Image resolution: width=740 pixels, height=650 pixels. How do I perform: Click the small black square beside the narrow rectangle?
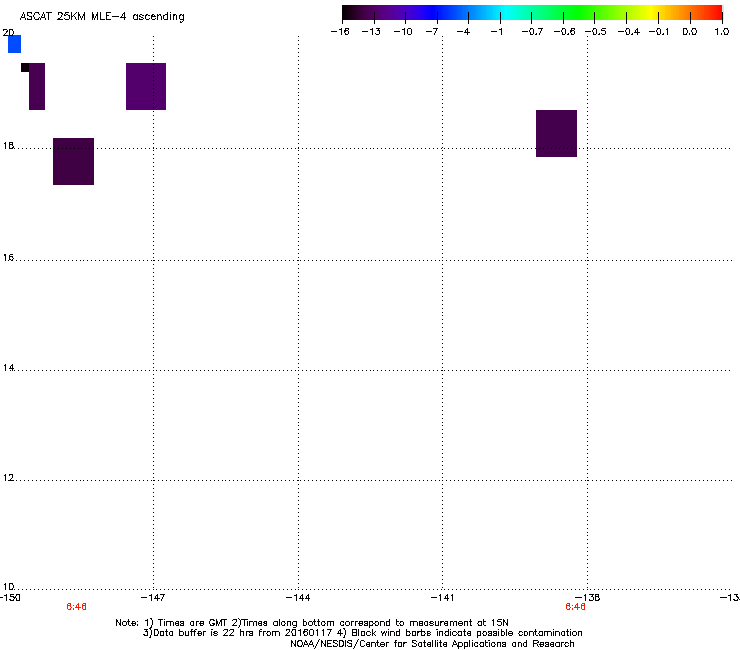25,68
